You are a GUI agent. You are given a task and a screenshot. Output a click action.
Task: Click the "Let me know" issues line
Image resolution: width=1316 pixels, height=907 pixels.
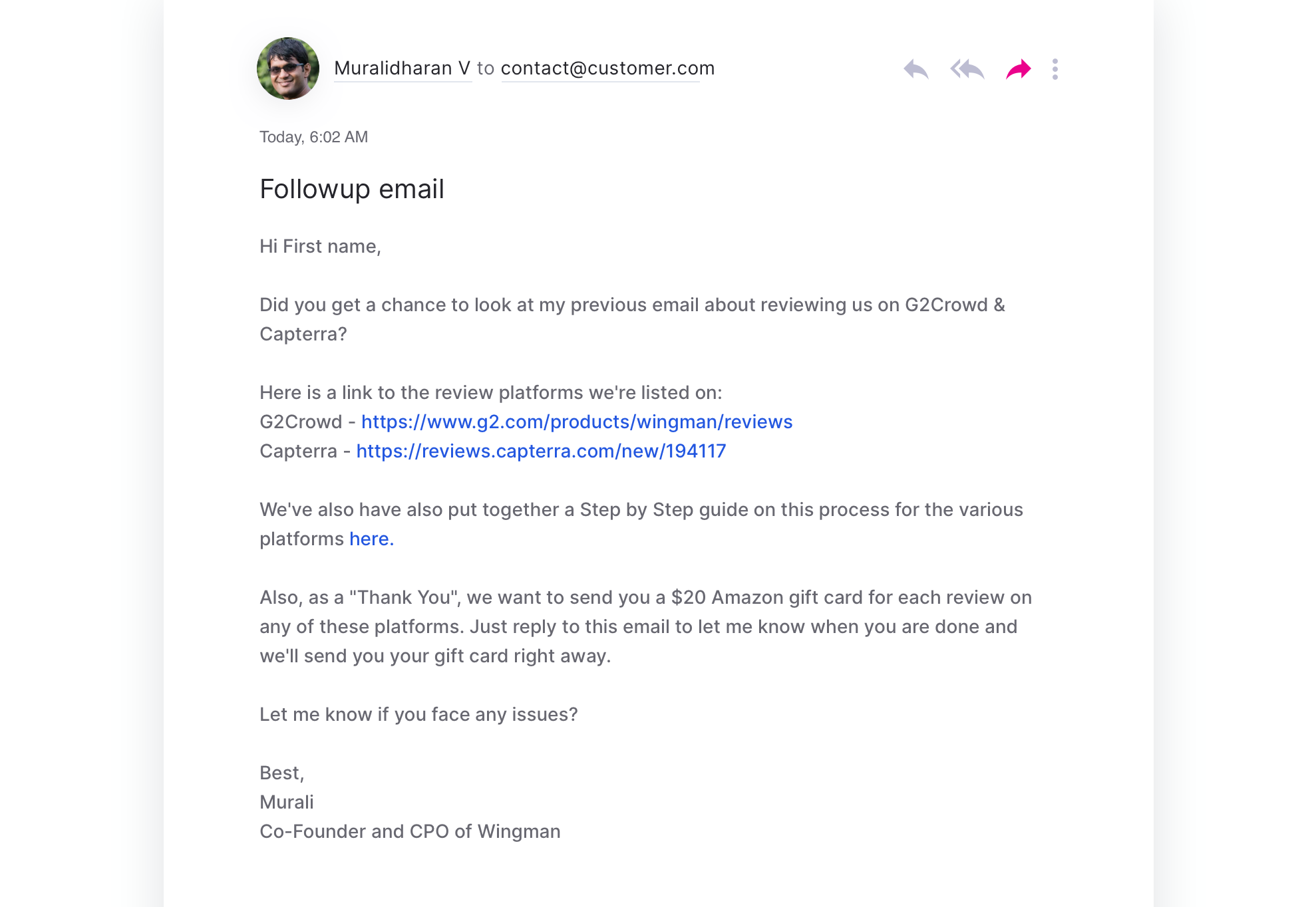[418, 714]
